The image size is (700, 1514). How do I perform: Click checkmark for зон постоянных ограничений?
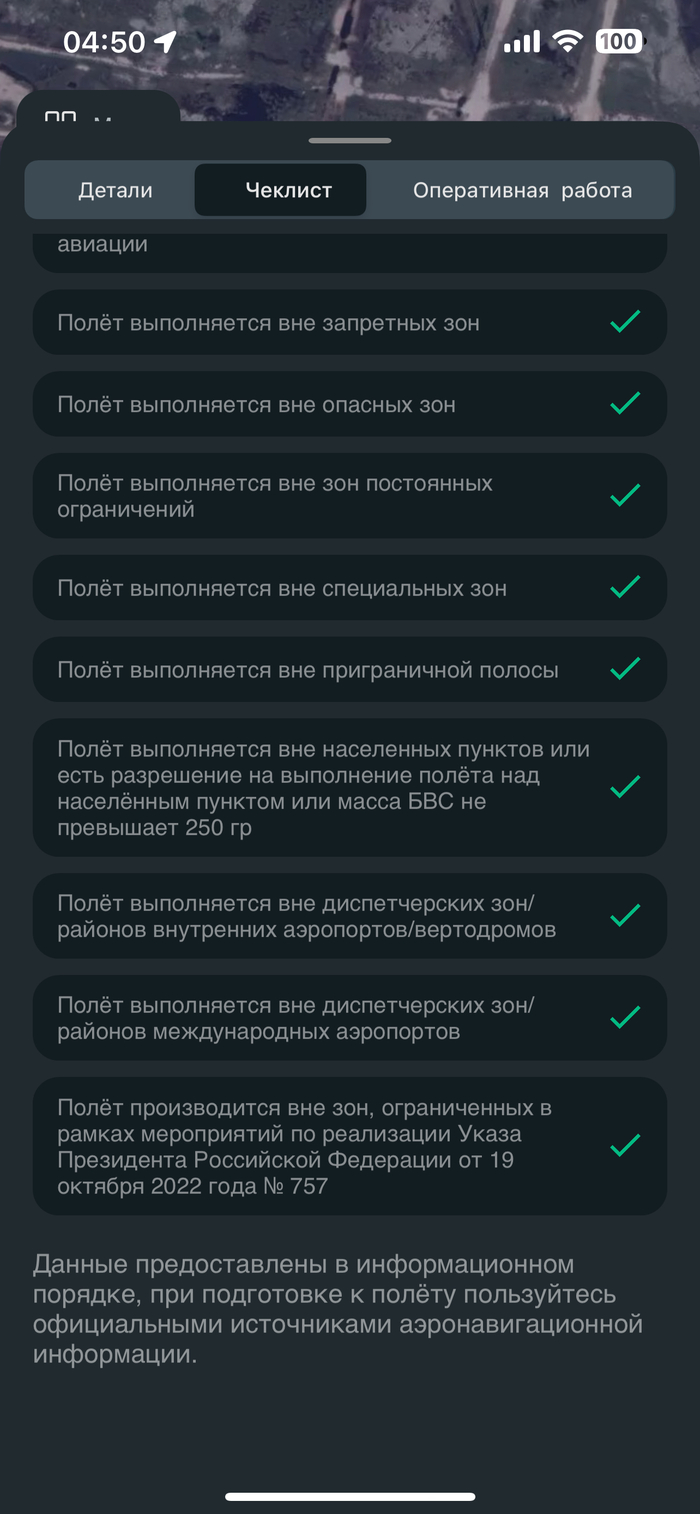625,495
